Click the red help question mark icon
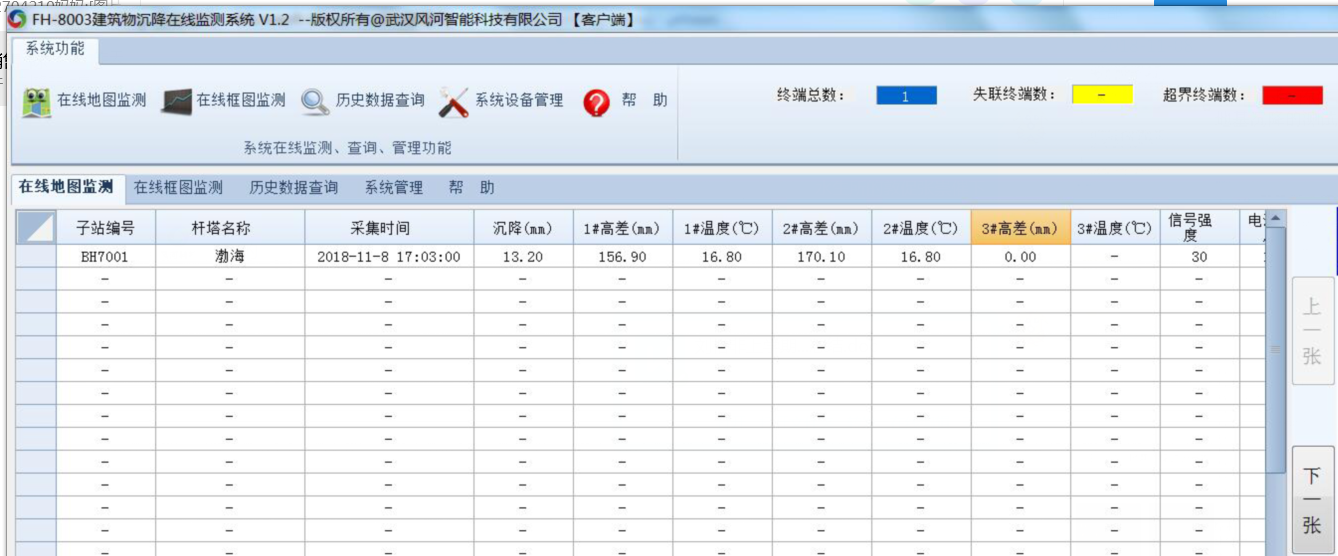The image size is (1338, 556). (597, 102)
